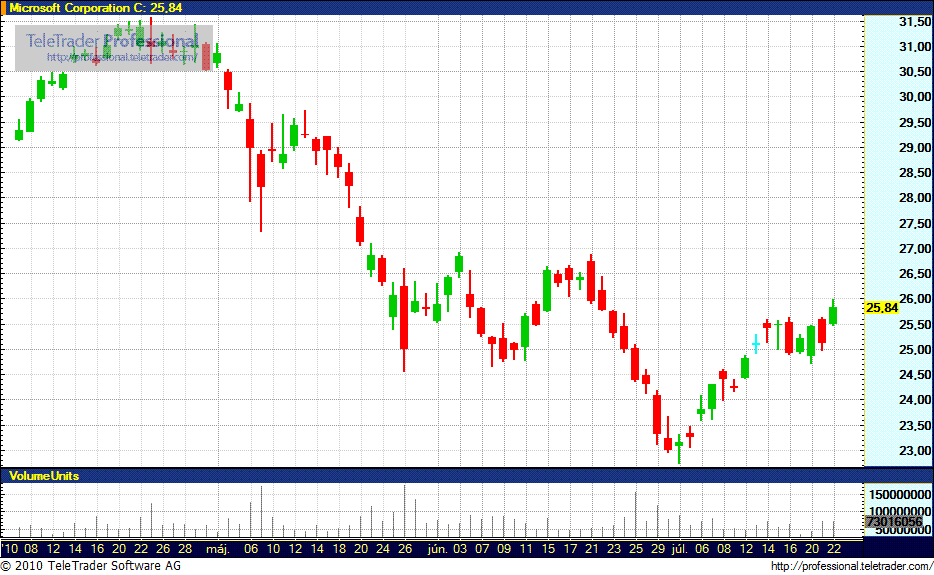This screenshot has height=575, width=934.
Task: Click the 31,00 price axis label
Action: 914,46
